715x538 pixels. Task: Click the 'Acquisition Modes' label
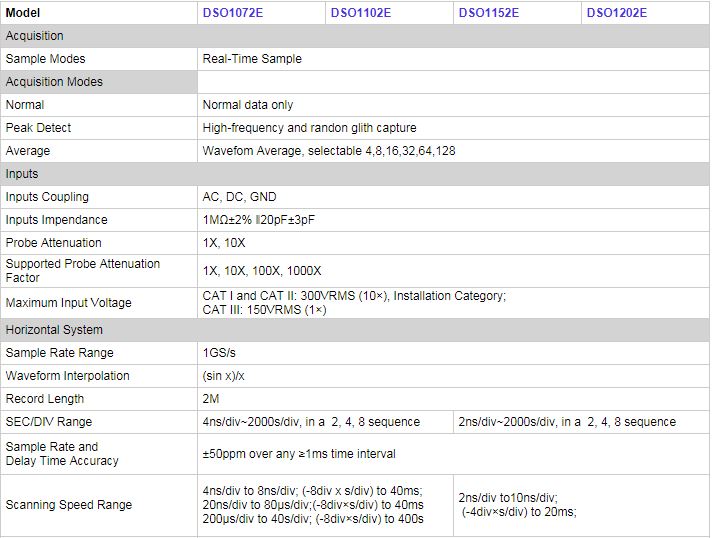pos(54,82)
